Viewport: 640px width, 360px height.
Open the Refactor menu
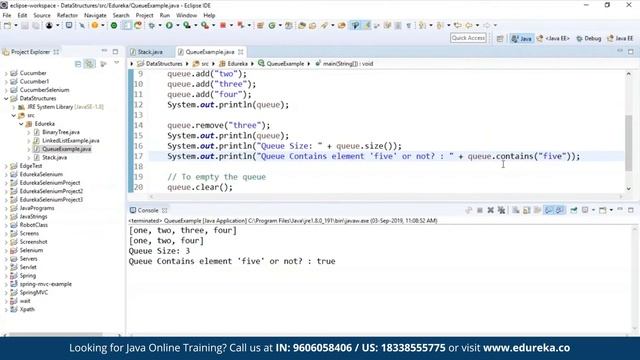pos(67,16)
